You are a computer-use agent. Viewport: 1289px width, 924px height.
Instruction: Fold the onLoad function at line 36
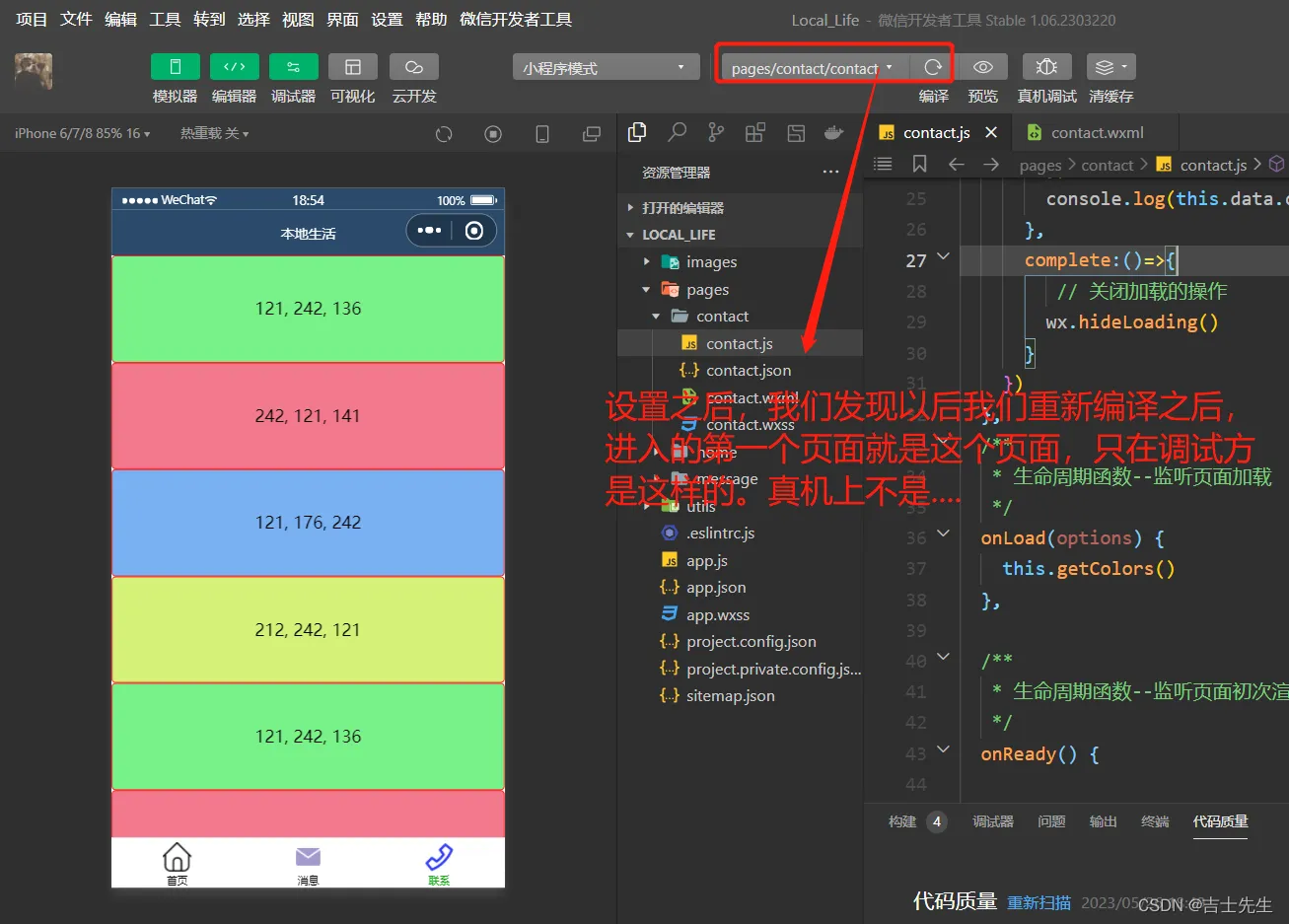pyautogui.click(x=943, y=534)
